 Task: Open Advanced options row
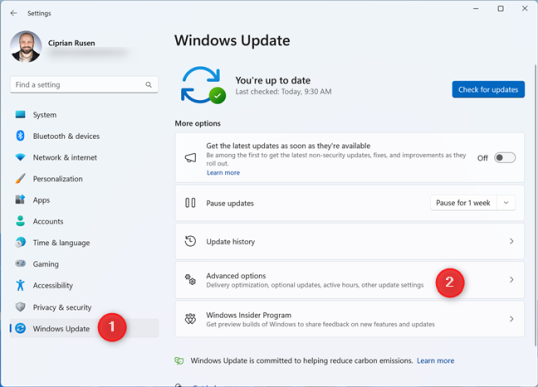349,280
